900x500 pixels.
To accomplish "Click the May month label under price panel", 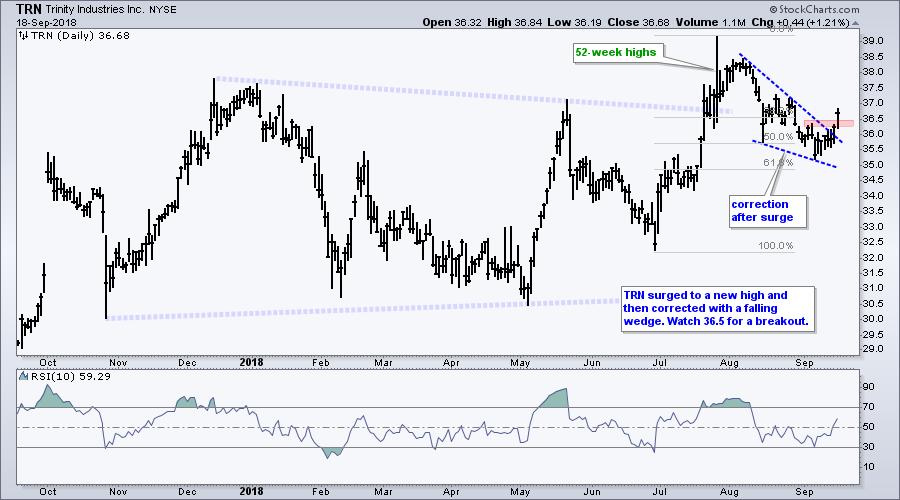I will coord(520,363).
